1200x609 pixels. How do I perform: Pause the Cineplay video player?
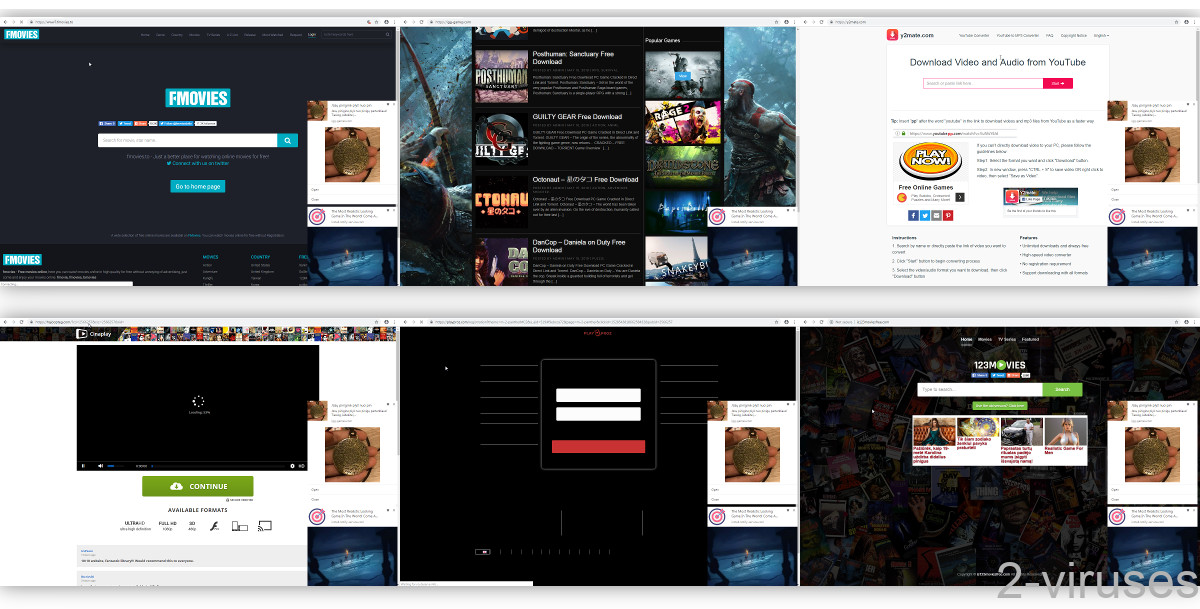[x=84, y=466]
